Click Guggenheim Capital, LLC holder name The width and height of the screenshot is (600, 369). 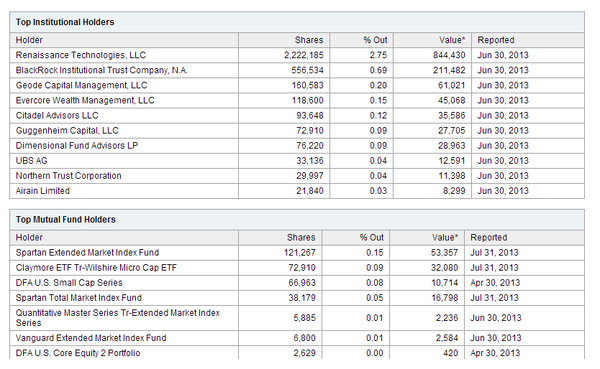click(67, 131)
